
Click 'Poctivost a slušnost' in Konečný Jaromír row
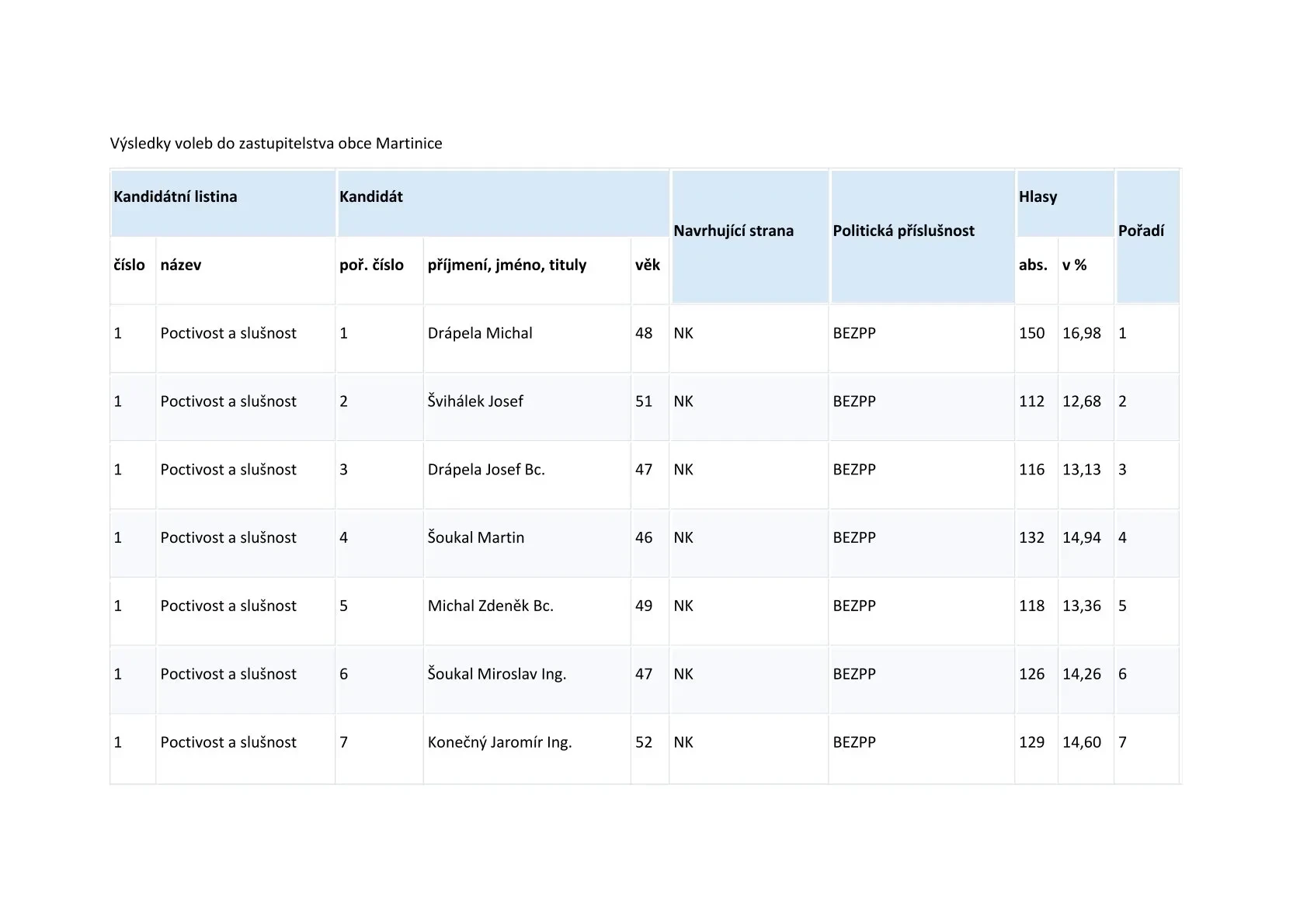pyautogui.click(x=228, y=742)
